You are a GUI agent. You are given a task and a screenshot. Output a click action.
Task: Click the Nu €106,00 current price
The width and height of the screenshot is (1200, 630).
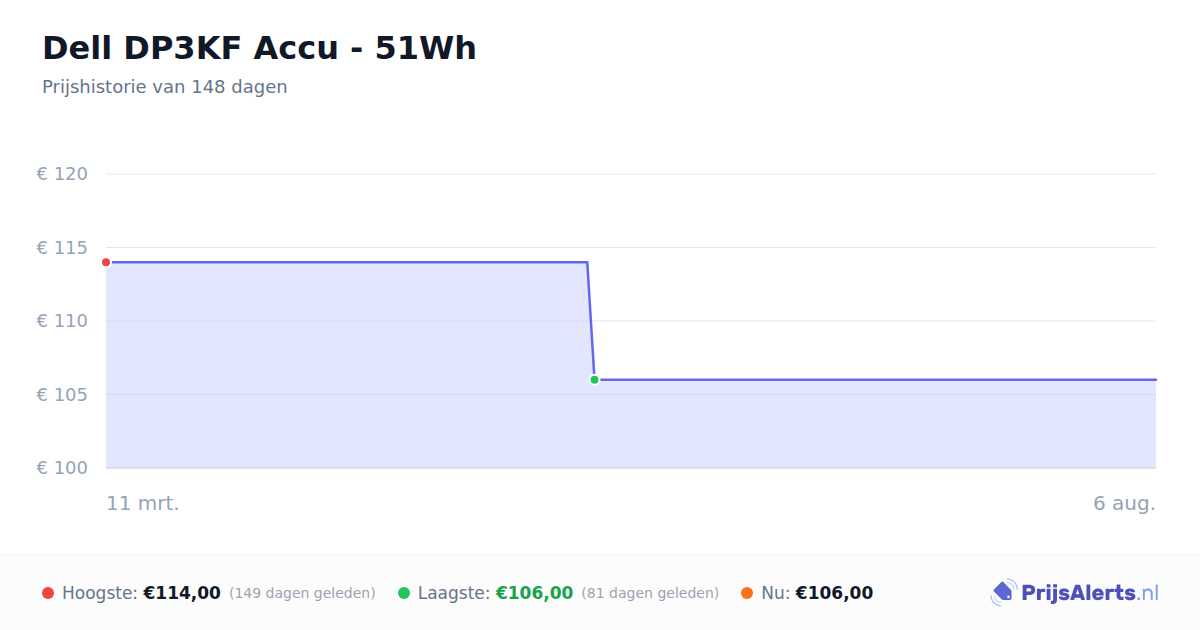point(834,593)
